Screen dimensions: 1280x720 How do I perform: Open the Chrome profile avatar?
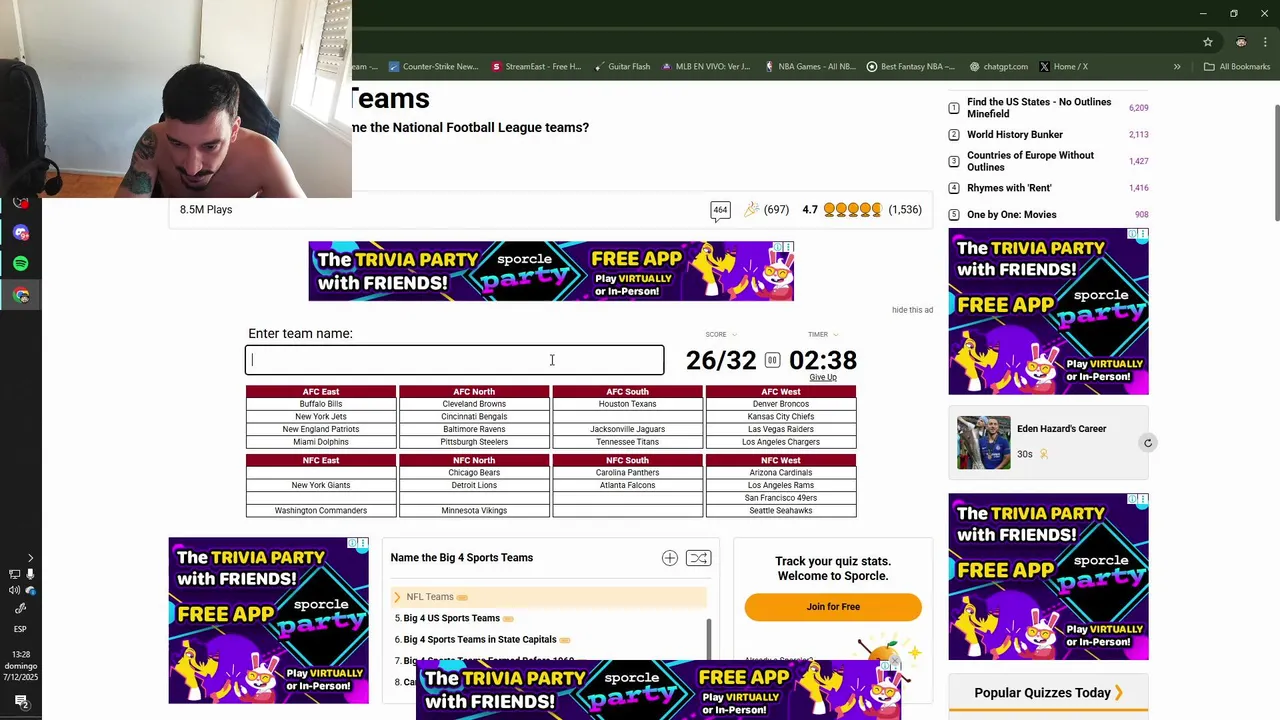point(1241,42)
